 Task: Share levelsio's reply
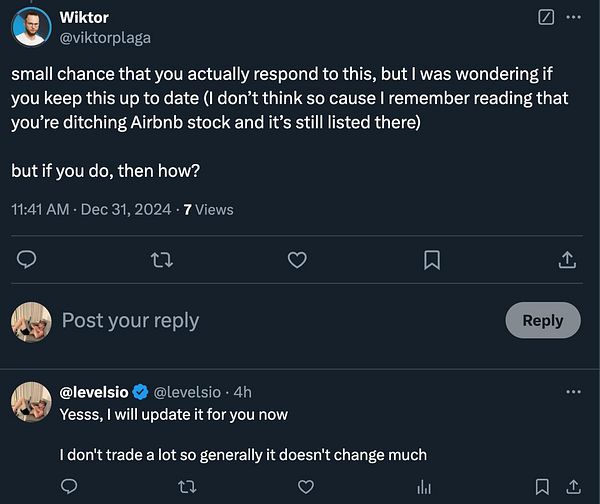pos(573,487)
